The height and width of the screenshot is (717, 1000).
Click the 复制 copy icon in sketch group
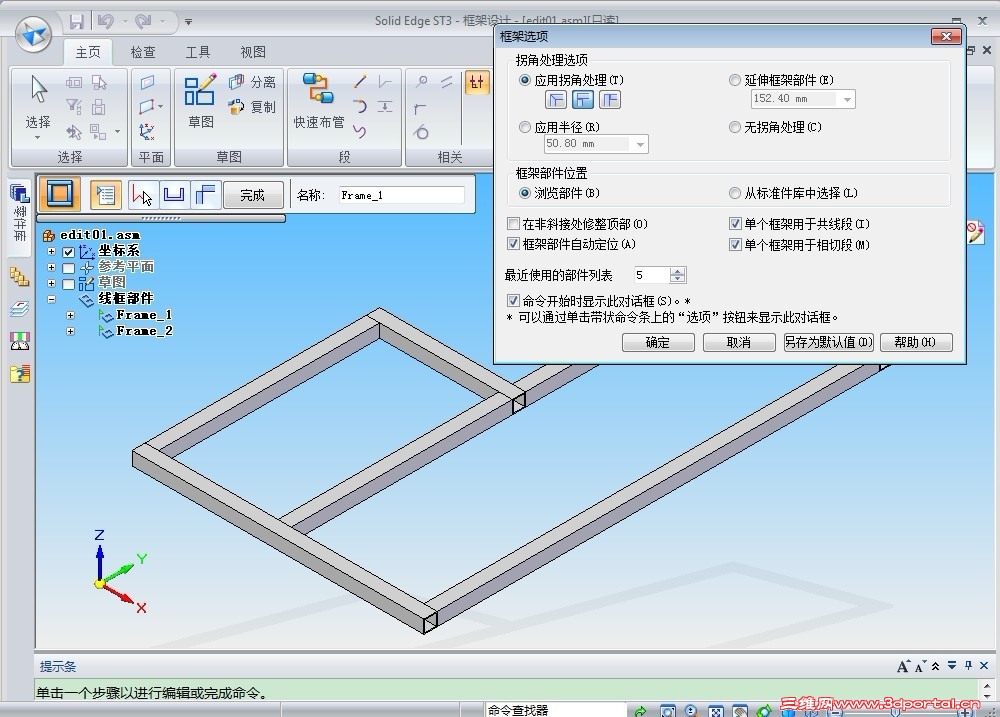point(237,107)
